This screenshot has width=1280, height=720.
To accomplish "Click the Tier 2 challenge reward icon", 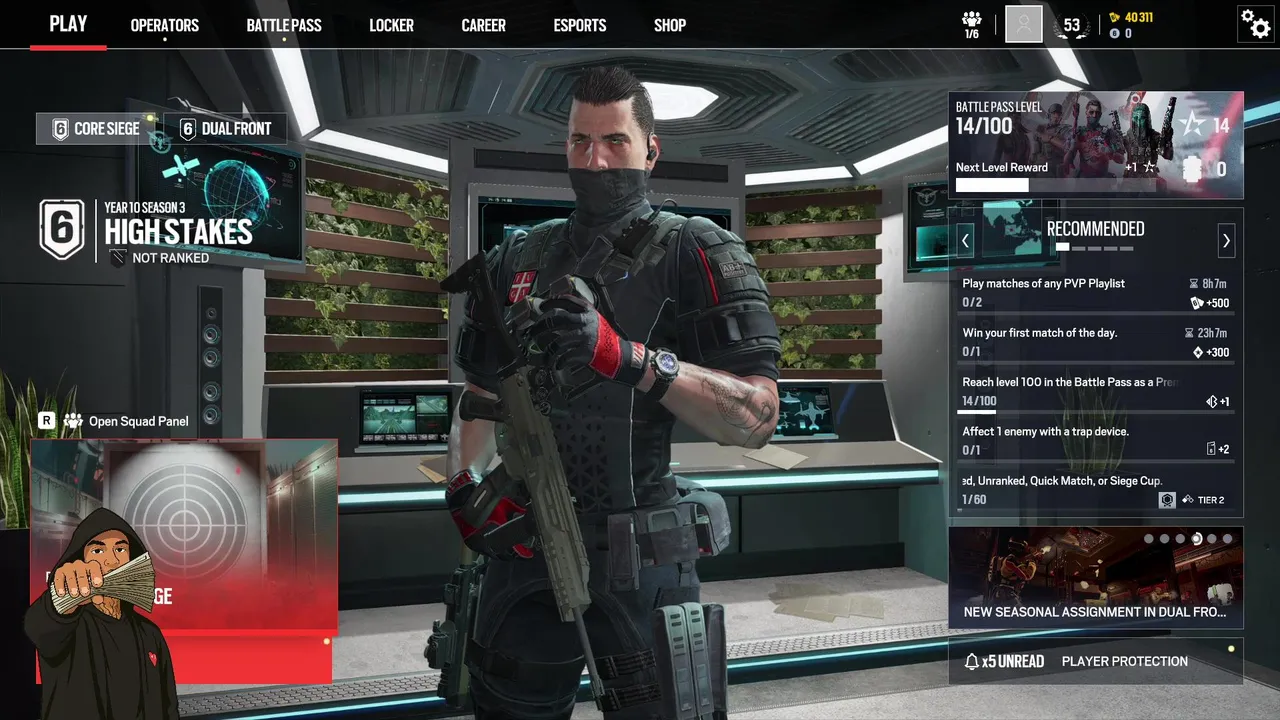I will (x=1167, y=500).
